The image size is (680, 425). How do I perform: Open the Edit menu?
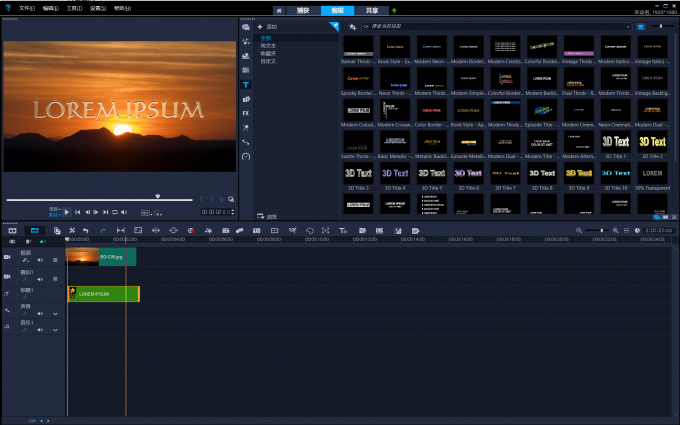51,8
